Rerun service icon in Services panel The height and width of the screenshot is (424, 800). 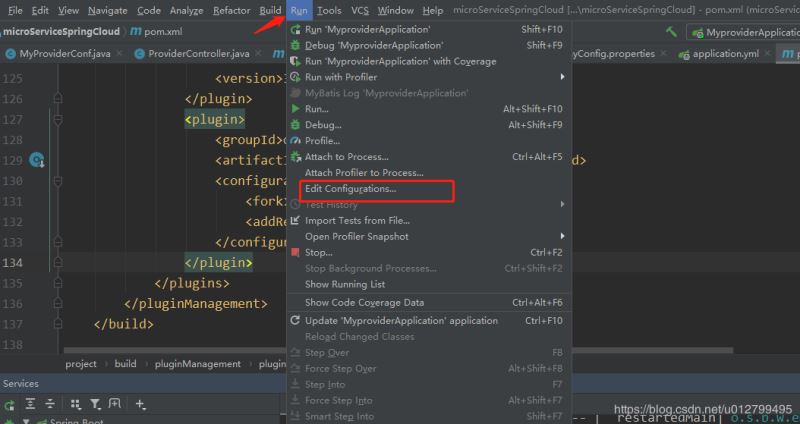pos(9,405)
